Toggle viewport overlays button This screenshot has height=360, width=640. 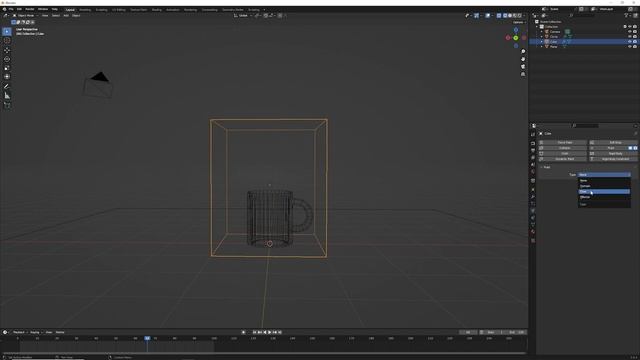pyautogui.click(x=488, y=16)
